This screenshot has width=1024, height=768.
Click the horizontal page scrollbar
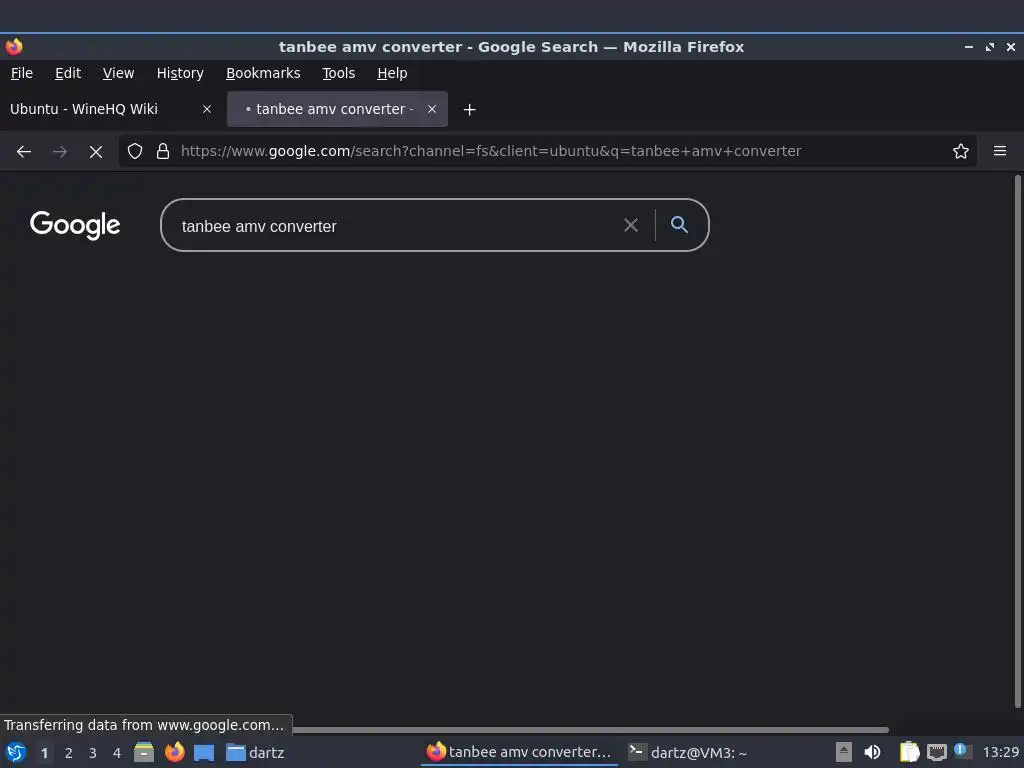[x=591, y=729]
